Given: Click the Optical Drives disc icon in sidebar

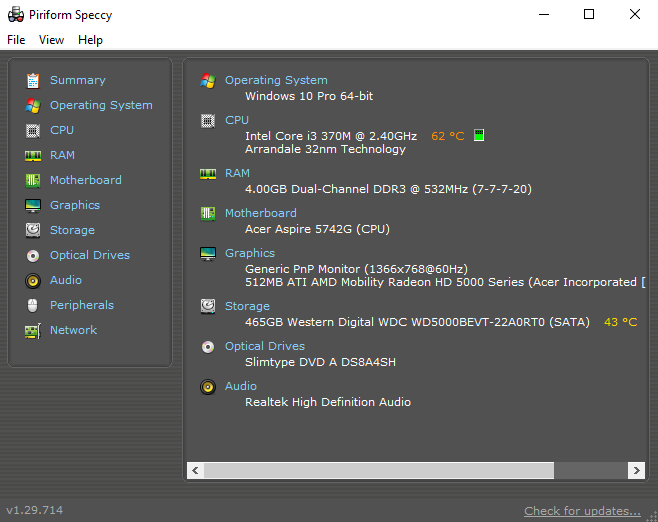Looking at the screenshot, I should [33, 256].
